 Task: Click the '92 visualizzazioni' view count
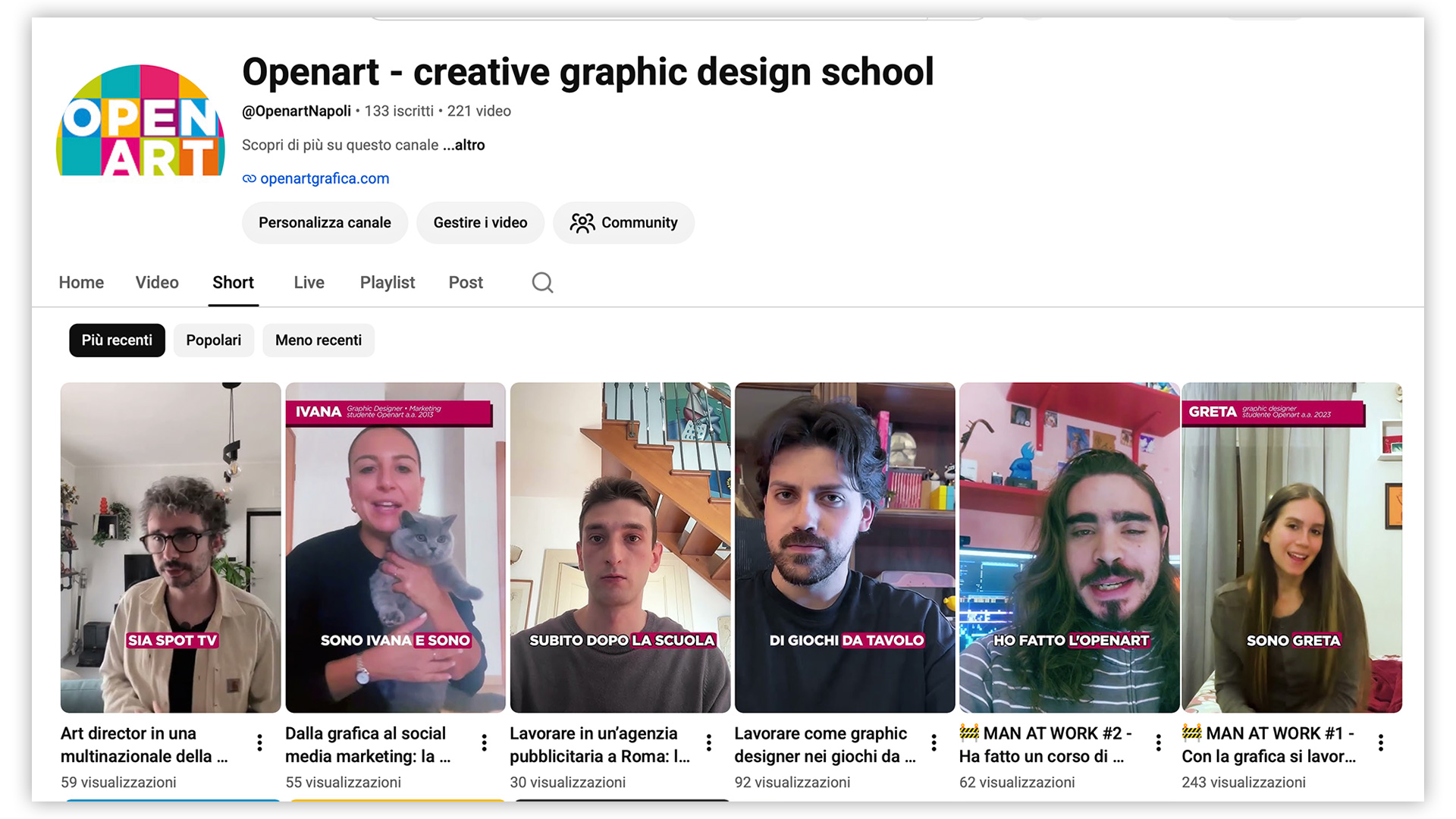pos(792,783)
